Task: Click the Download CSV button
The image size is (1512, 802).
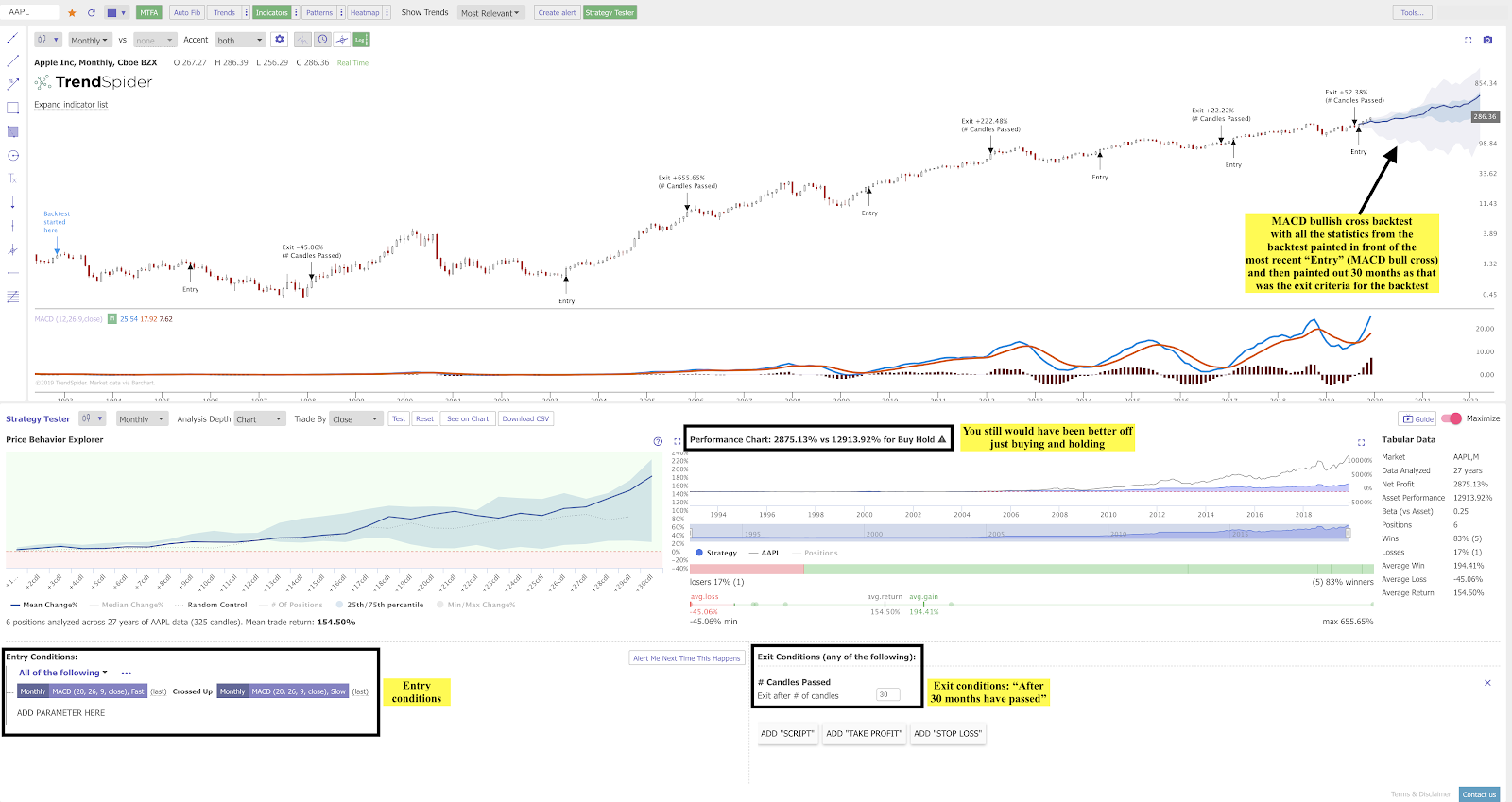Action: [x=525, y=418]
